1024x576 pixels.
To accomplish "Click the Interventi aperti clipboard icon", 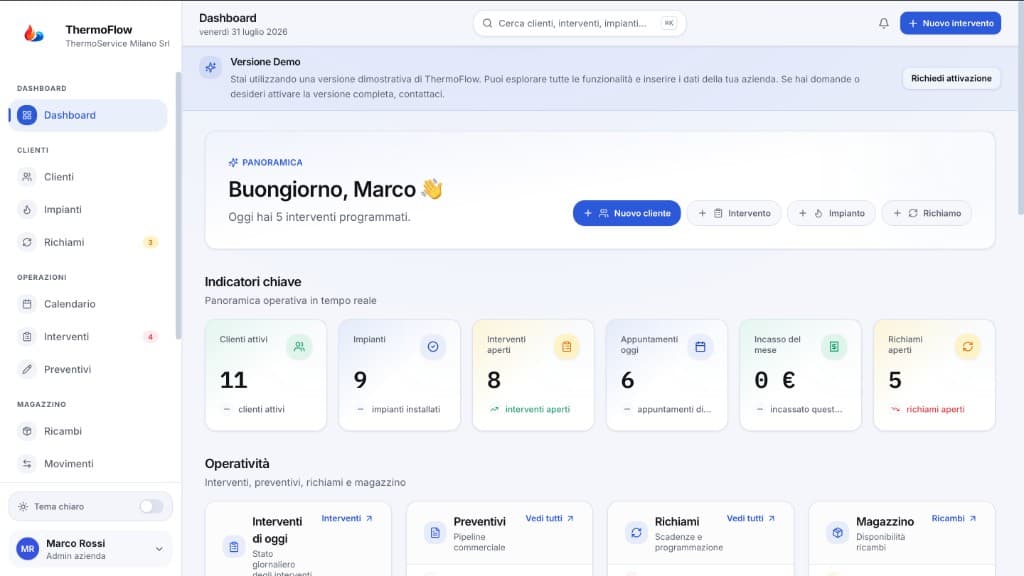I will pyautogui.click(x=566, y=347).
